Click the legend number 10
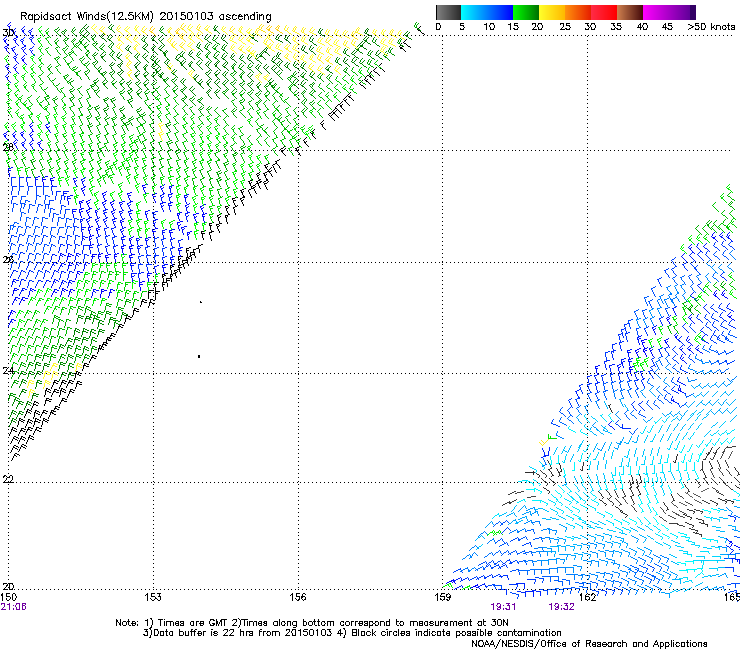This screenshot has width=740, height=650. [489, 27]
